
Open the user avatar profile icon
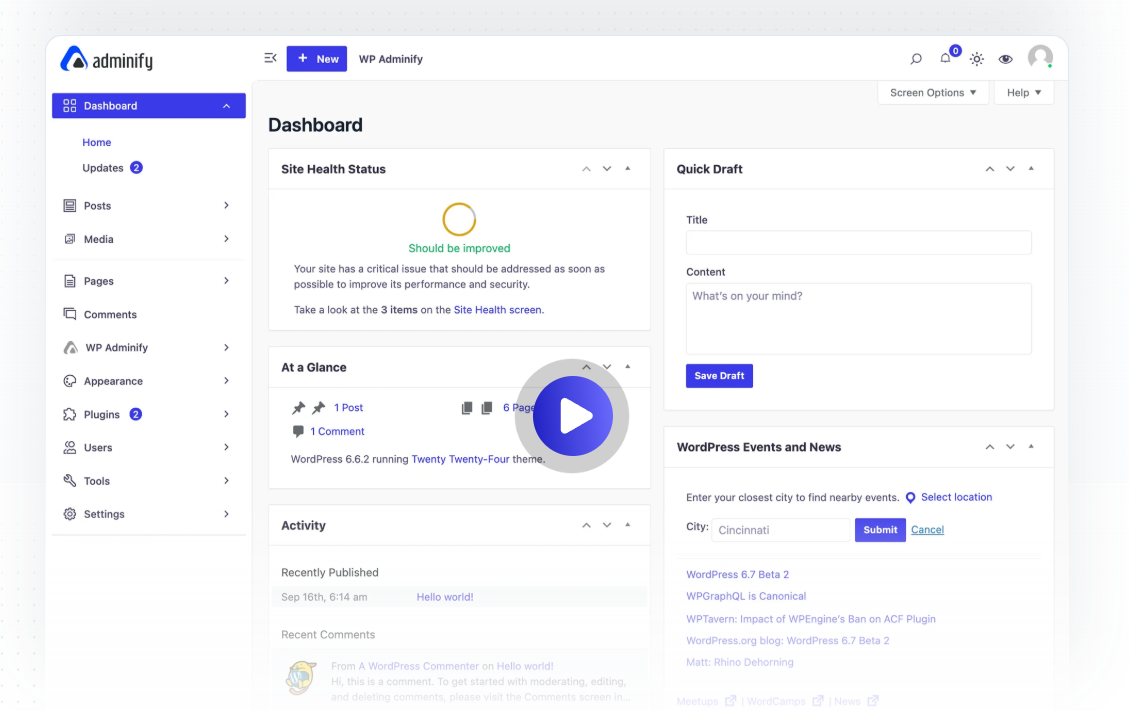(x=1040, y=58)
